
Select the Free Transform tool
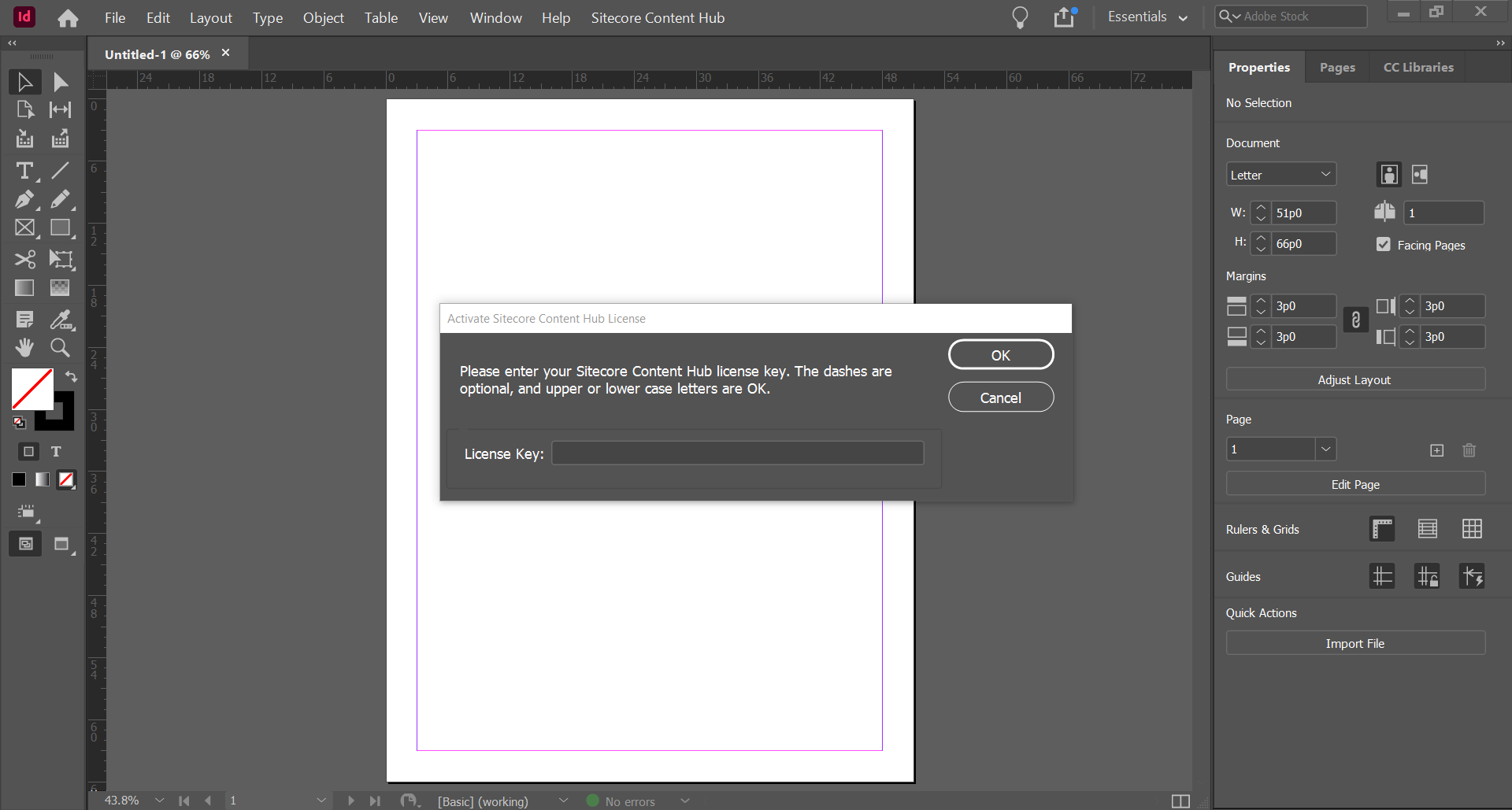coord(61,259)
